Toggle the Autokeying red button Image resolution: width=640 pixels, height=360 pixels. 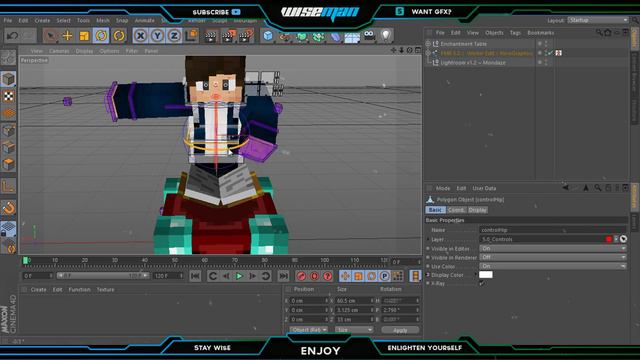pyautogui.click(x=314, y=276)
